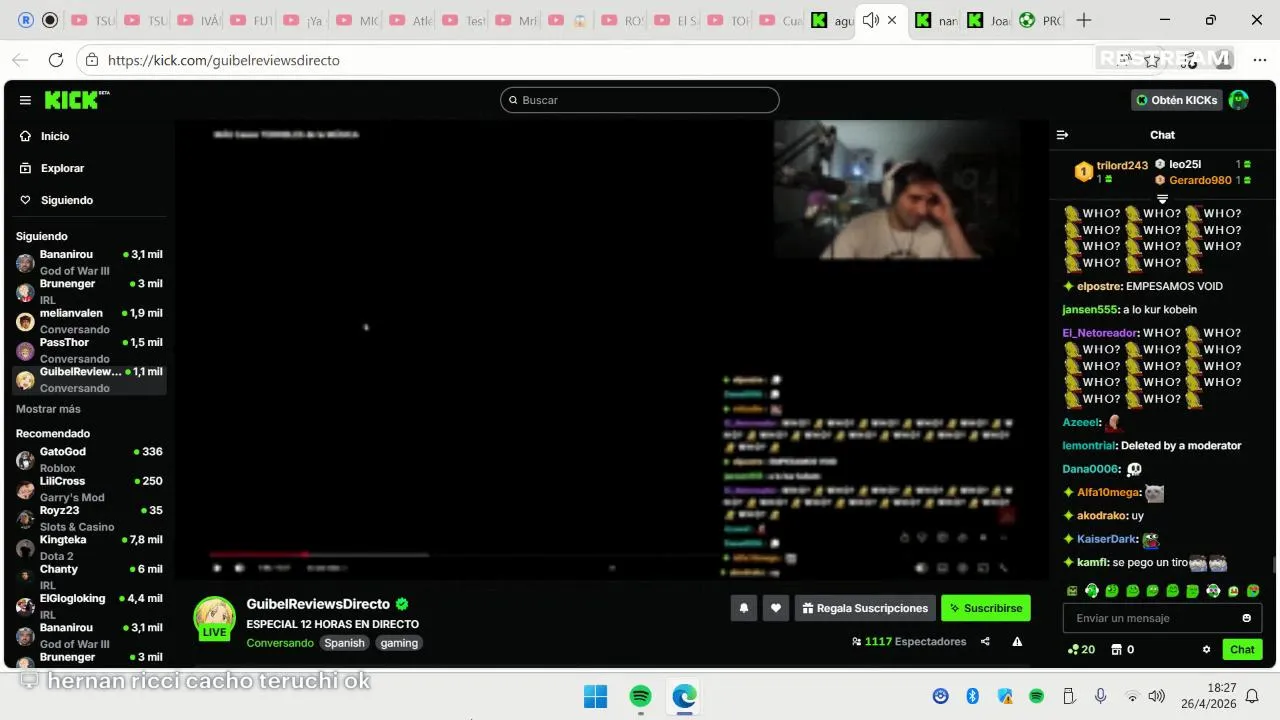
Task: Open volume control in system tray
Action: (1157, 696)
